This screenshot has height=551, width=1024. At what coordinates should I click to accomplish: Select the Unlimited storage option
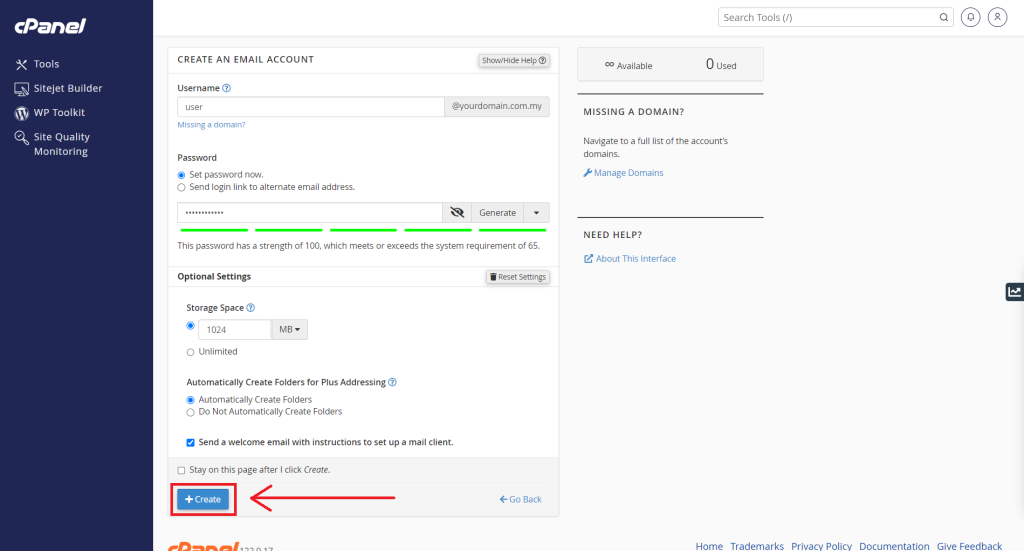click(x=191, y=352)
